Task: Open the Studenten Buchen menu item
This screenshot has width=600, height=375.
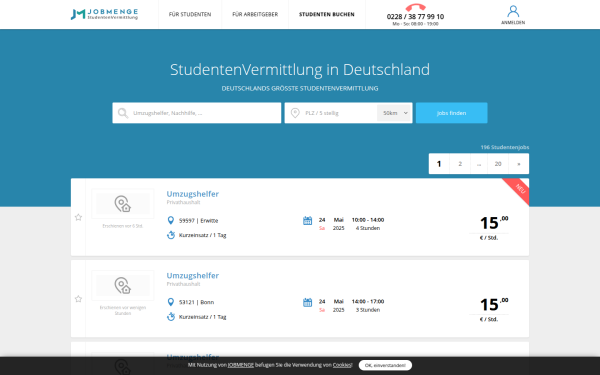Action: 327,15
